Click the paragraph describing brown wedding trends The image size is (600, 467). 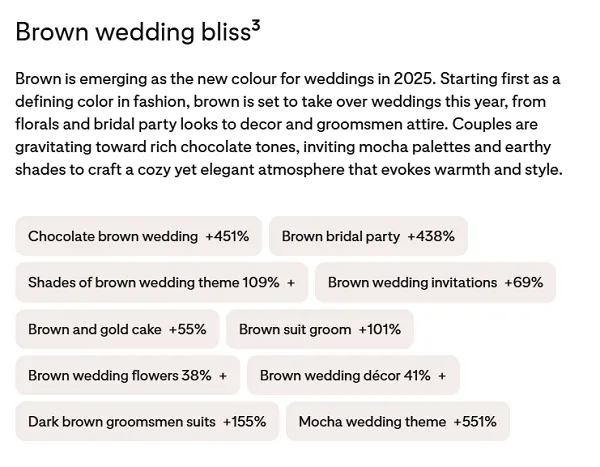tap(290, 124)
